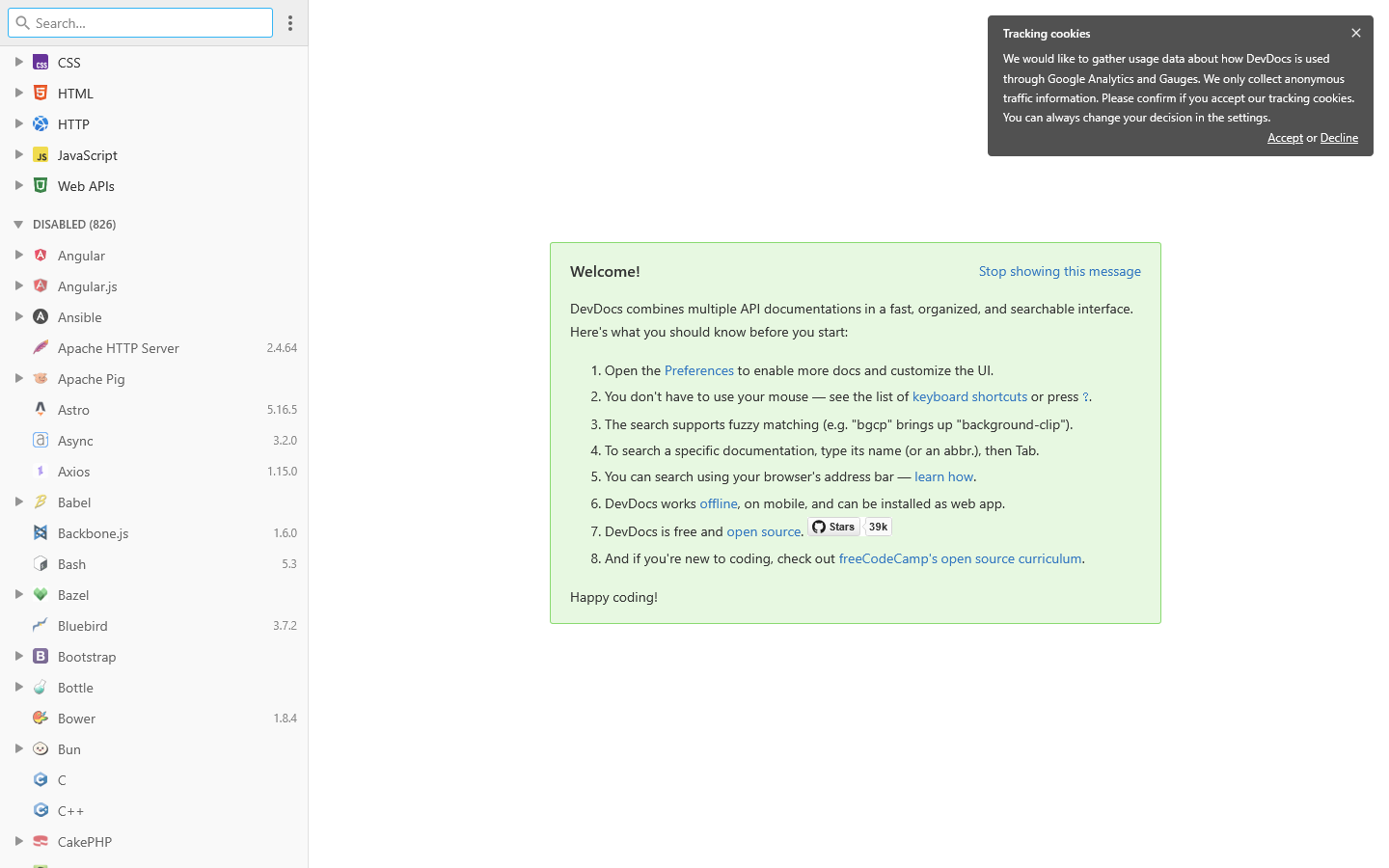The width and height of the screenshot is (1389, 868).
Task: Click the Bazel green logo icon
Action: point(41,595)
